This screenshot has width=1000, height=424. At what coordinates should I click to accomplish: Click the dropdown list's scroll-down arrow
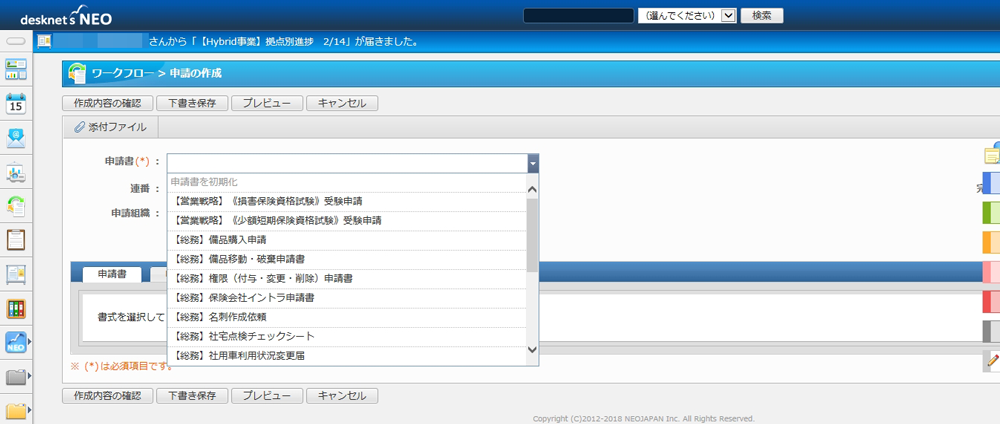click(532, 350)
